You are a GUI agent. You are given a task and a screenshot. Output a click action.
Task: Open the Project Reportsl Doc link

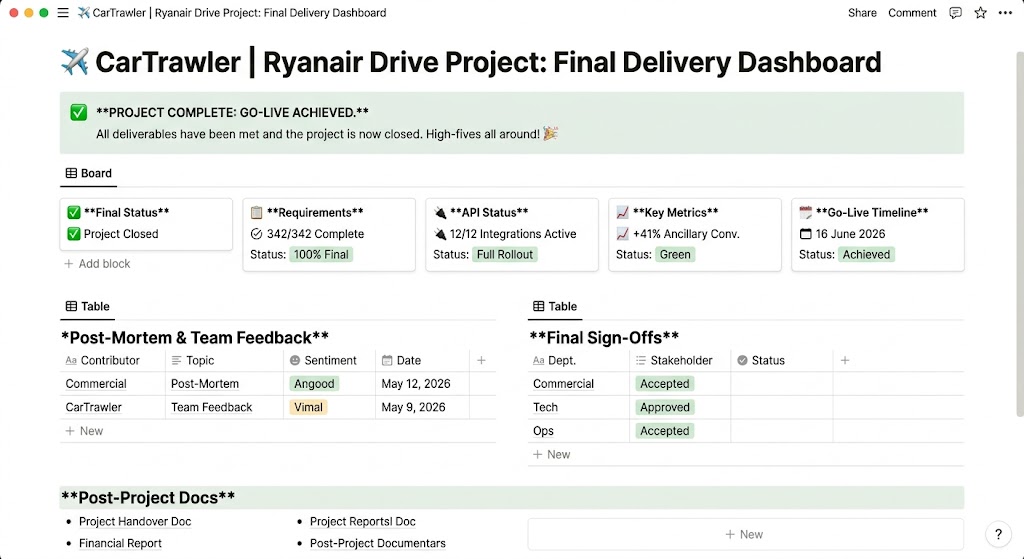pos(362,521)
